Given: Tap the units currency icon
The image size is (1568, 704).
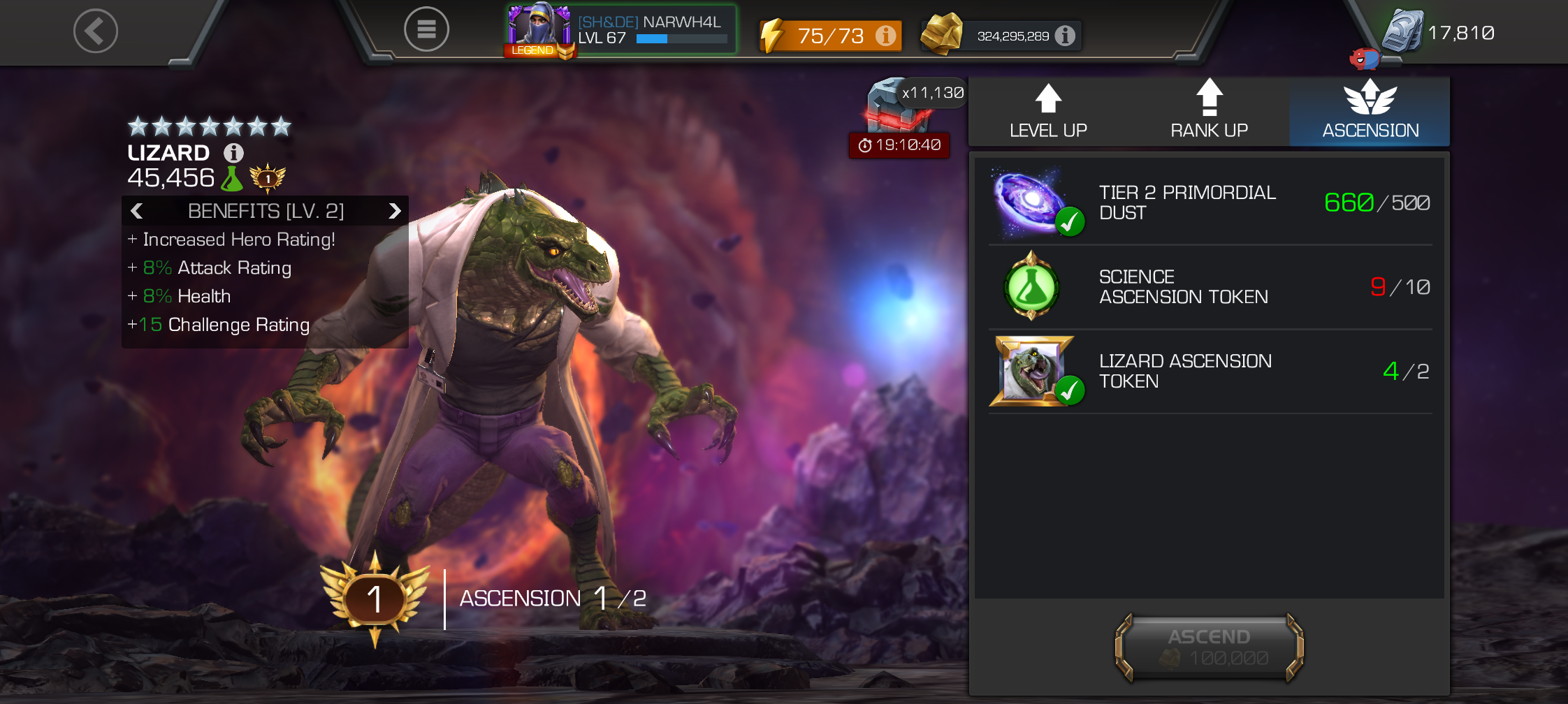Looking at the screenshot, I should [1402, 31].
